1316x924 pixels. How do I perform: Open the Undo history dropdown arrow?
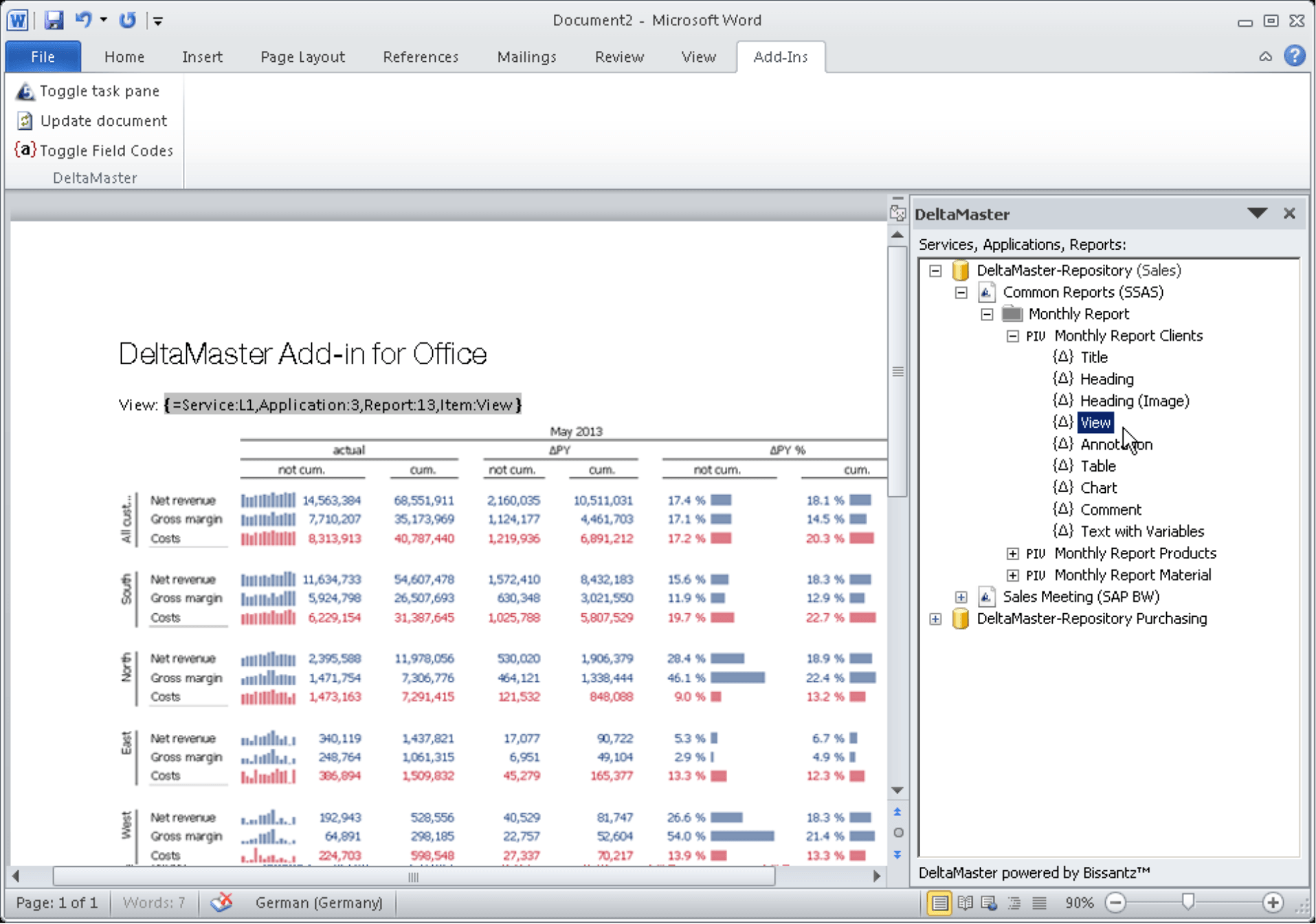[104, 20]
